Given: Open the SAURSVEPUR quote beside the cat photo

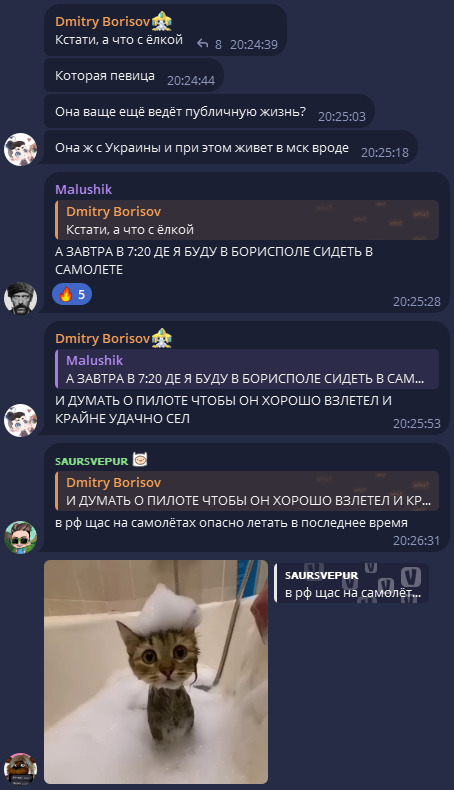Looking at the screenshot, I should (x=351, y=583).
